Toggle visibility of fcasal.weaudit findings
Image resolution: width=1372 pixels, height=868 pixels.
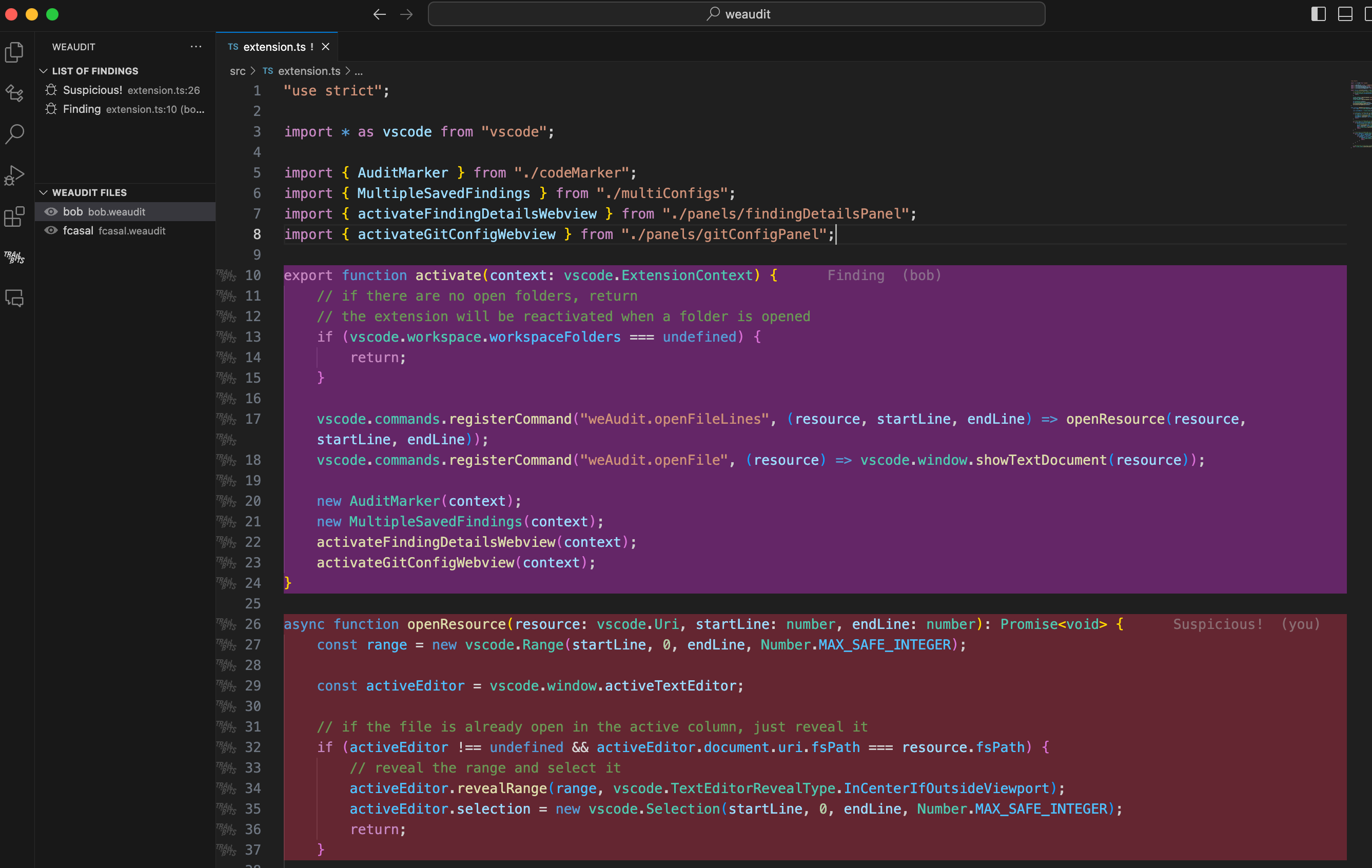click(51, 231)
